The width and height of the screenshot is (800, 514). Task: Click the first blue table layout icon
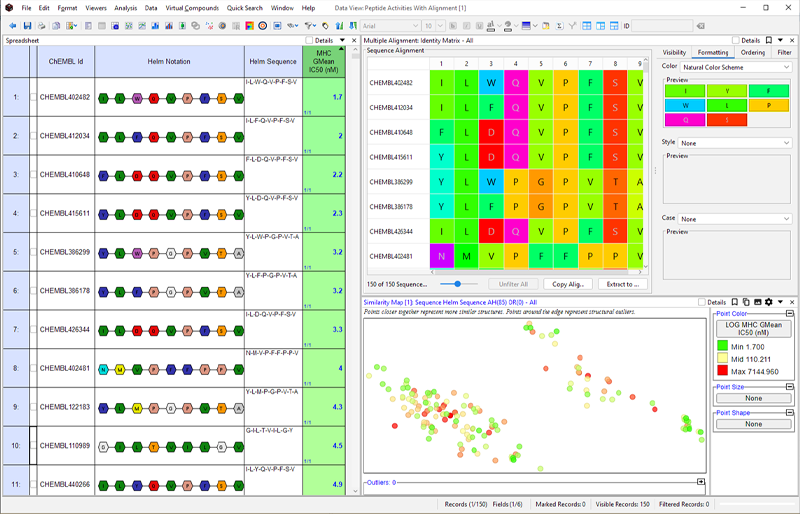[x=587, y=26]
